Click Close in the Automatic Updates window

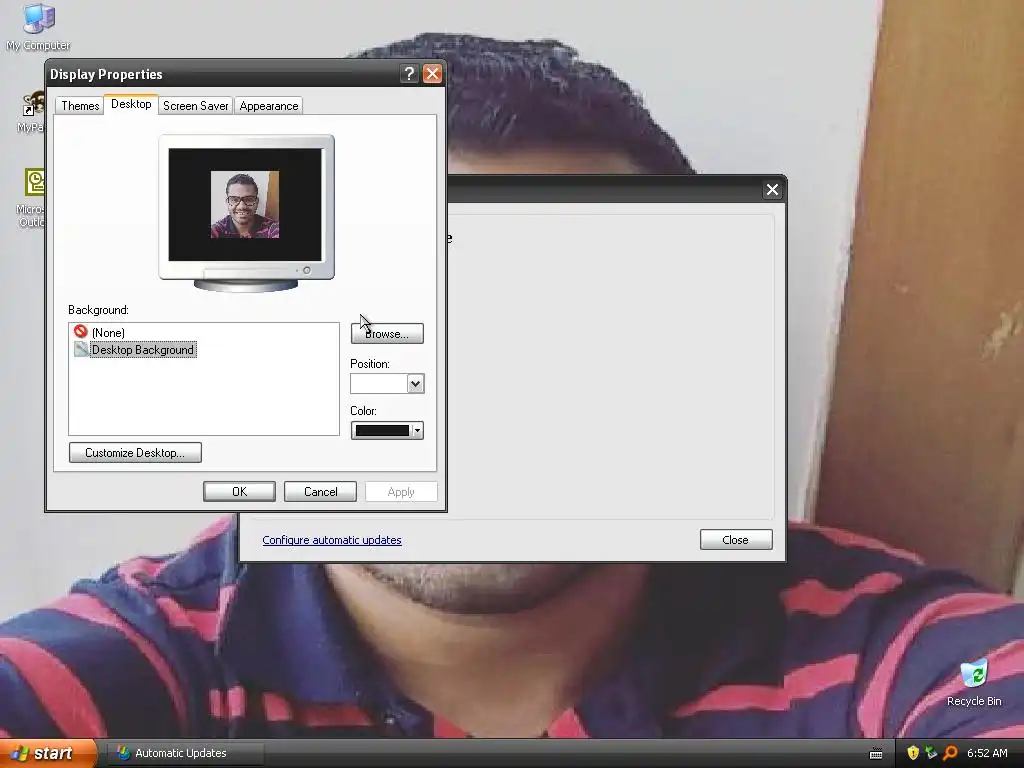click(x=736, y=539)
